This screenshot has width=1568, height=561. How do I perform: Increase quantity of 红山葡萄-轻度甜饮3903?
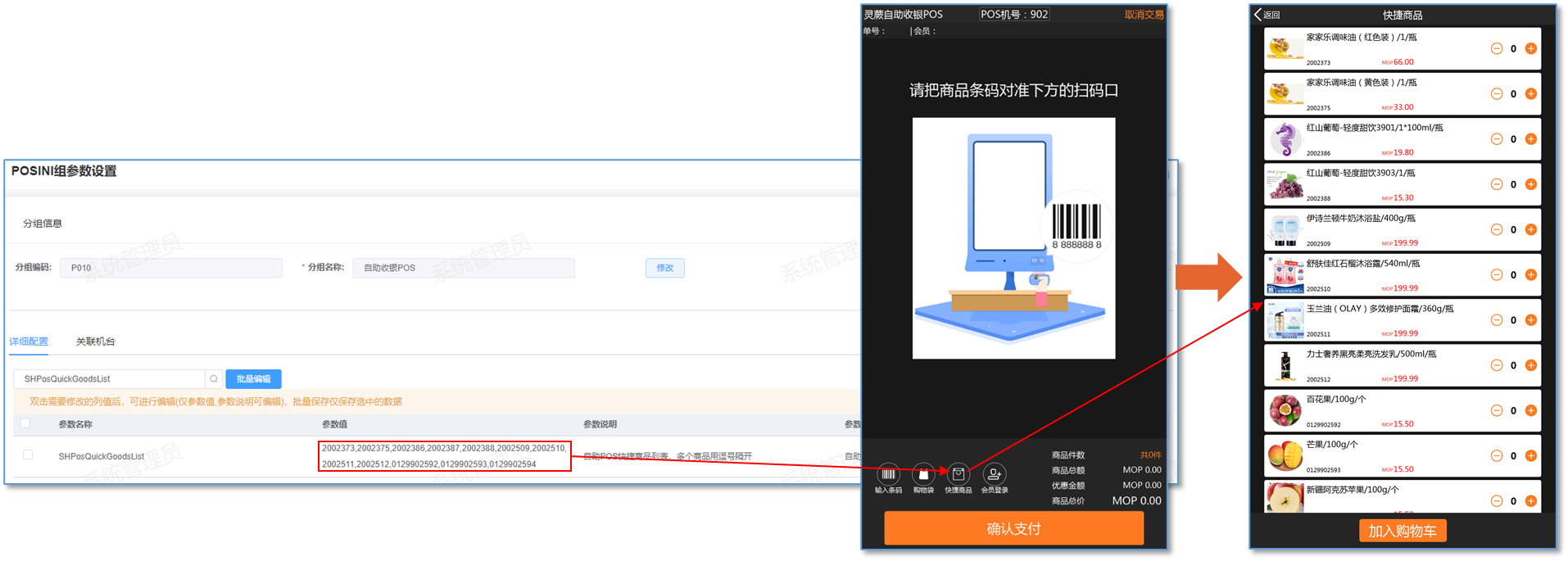(x=1530, y=184)
